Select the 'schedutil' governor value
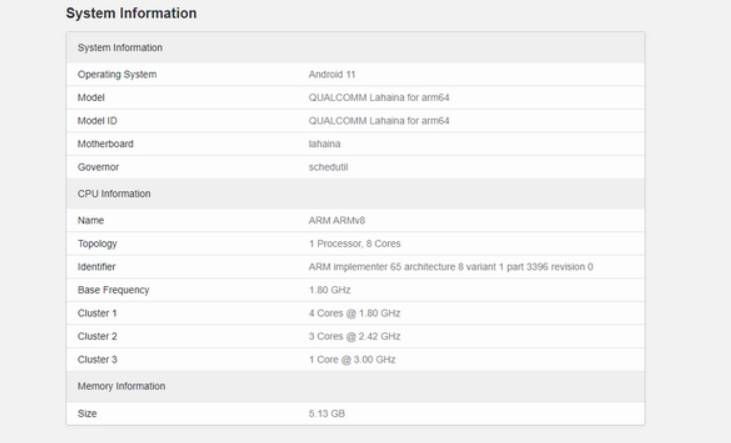 (x=328, y=167)
